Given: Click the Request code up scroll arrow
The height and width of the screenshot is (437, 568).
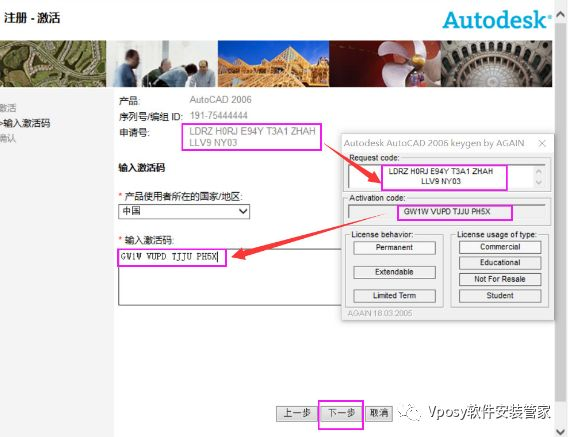Looking at the screenshot, I should tap(539, 171).
